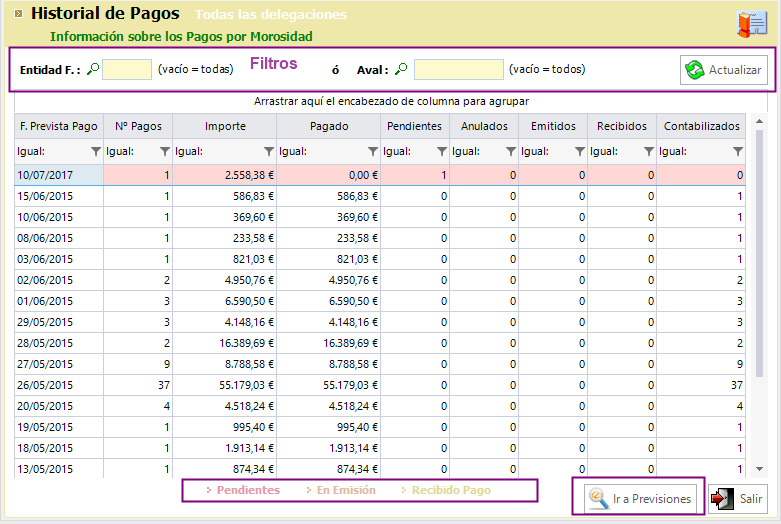Select the row dated 26/05/2015
Screen dimensions: 781x524
(x=380, y=385)
